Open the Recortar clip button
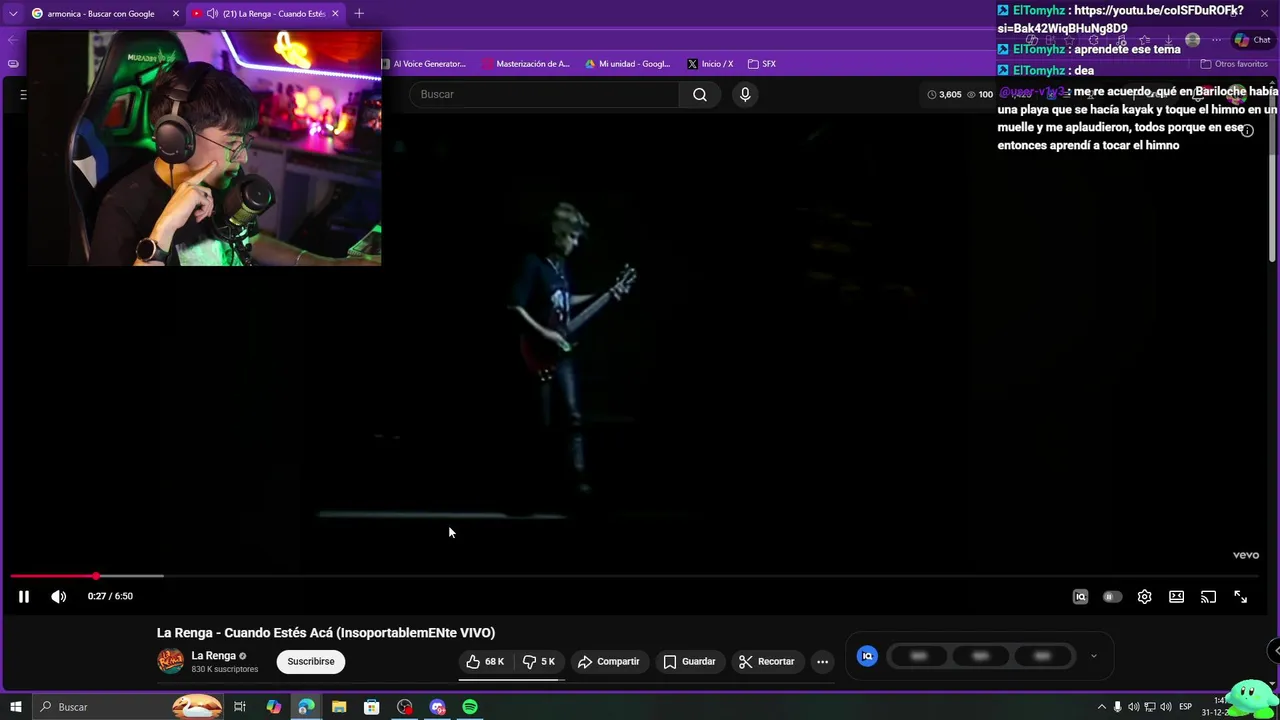Viewport: 1280px width, 720px height. [766, 662]
